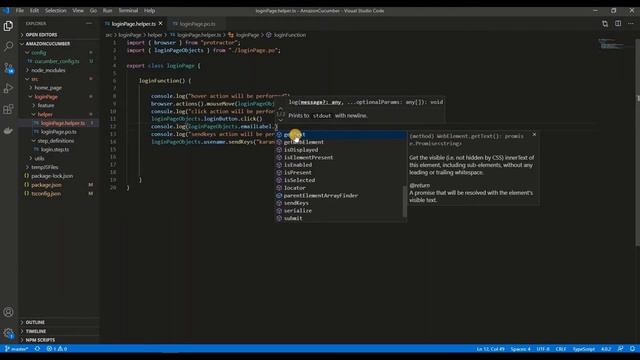Collapse the config folder
Screen dimensions: 640x360
[38, 53]
